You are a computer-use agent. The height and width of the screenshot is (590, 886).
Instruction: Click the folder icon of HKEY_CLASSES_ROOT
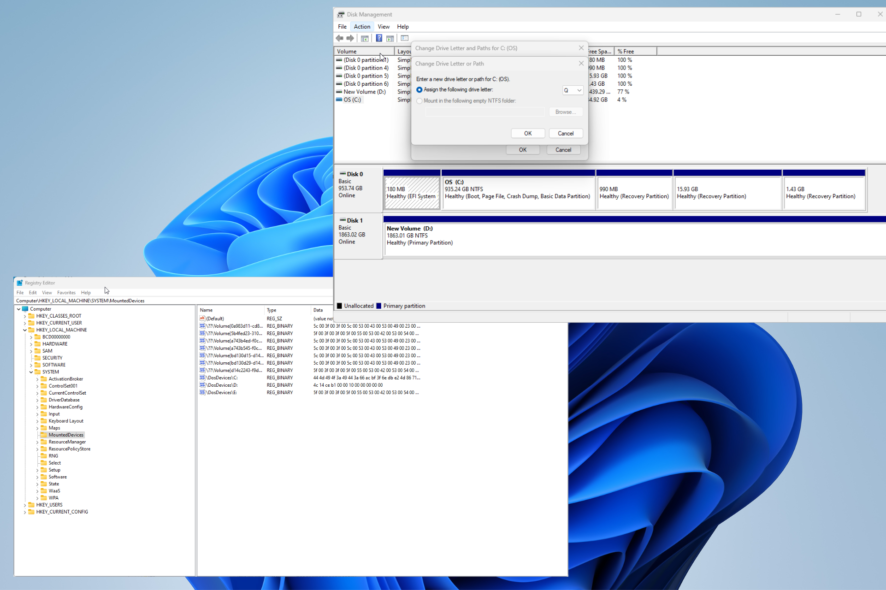[31, 316]
